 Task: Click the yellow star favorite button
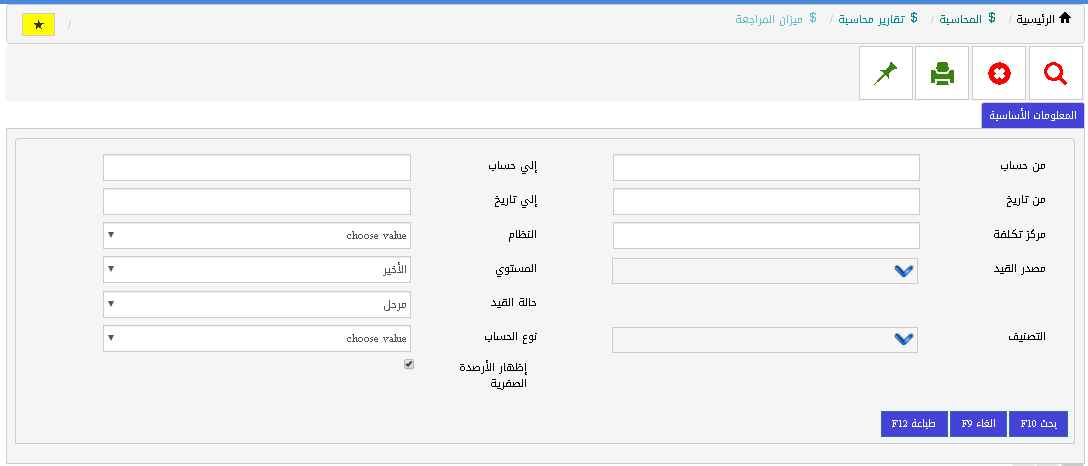[x=39, y=24]
